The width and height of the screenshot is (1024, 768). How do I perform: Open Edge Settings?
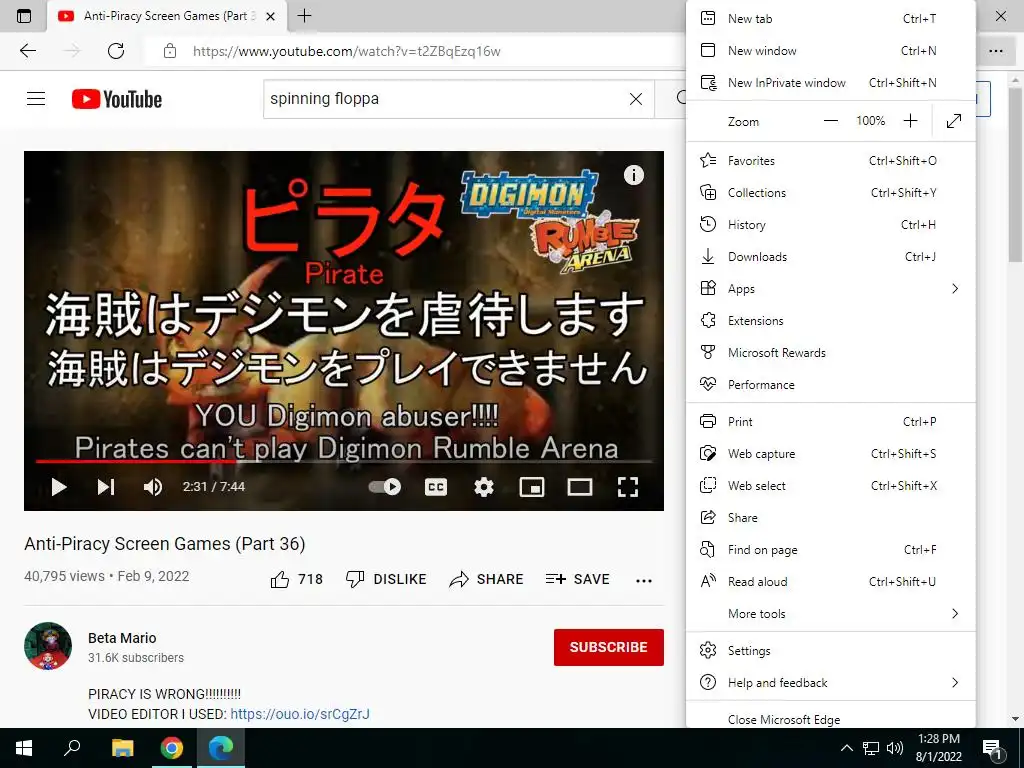pos(831,651)
